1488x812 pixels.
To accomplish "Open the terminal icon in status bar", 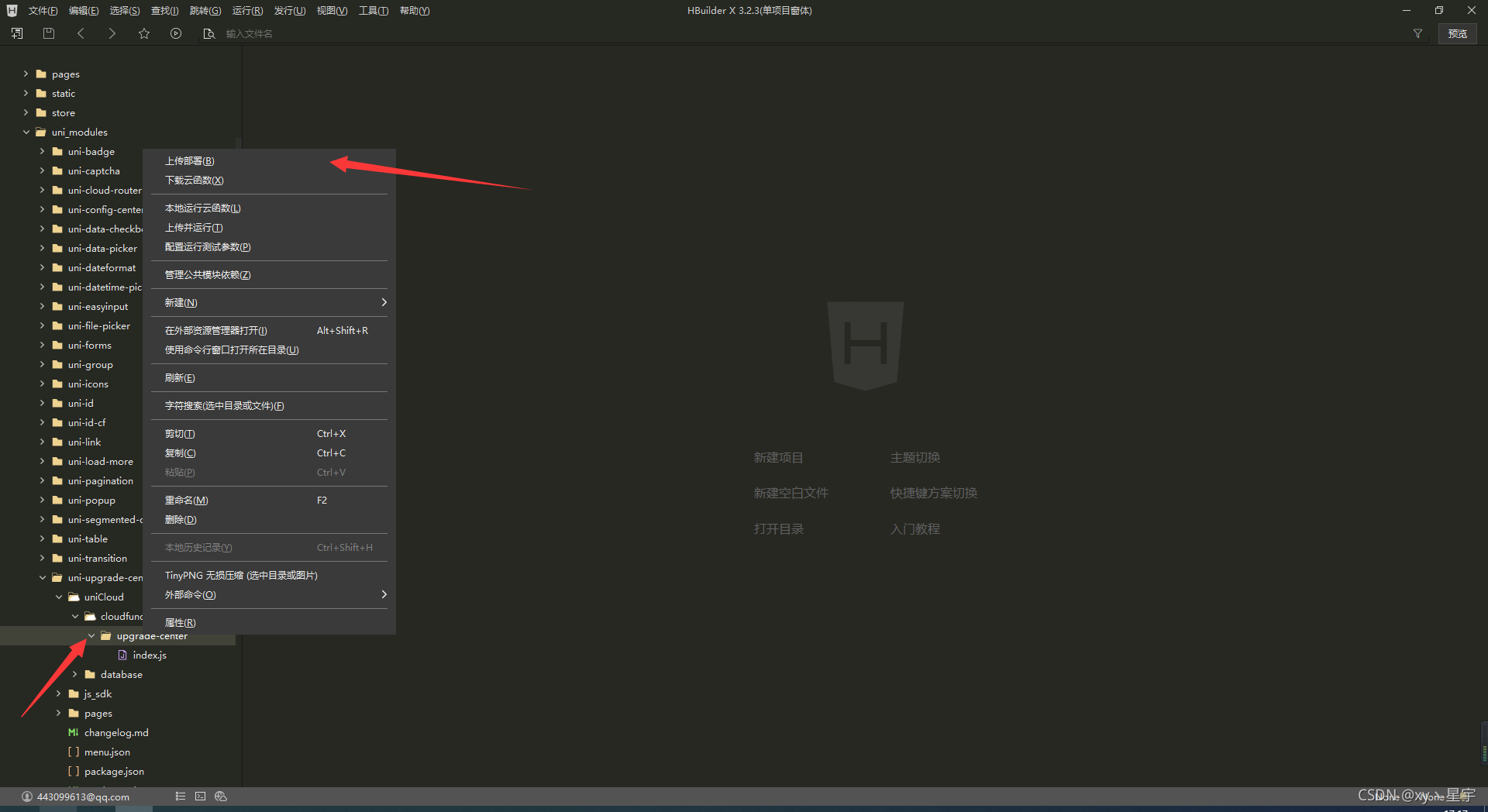I will (x=201, y=796).
